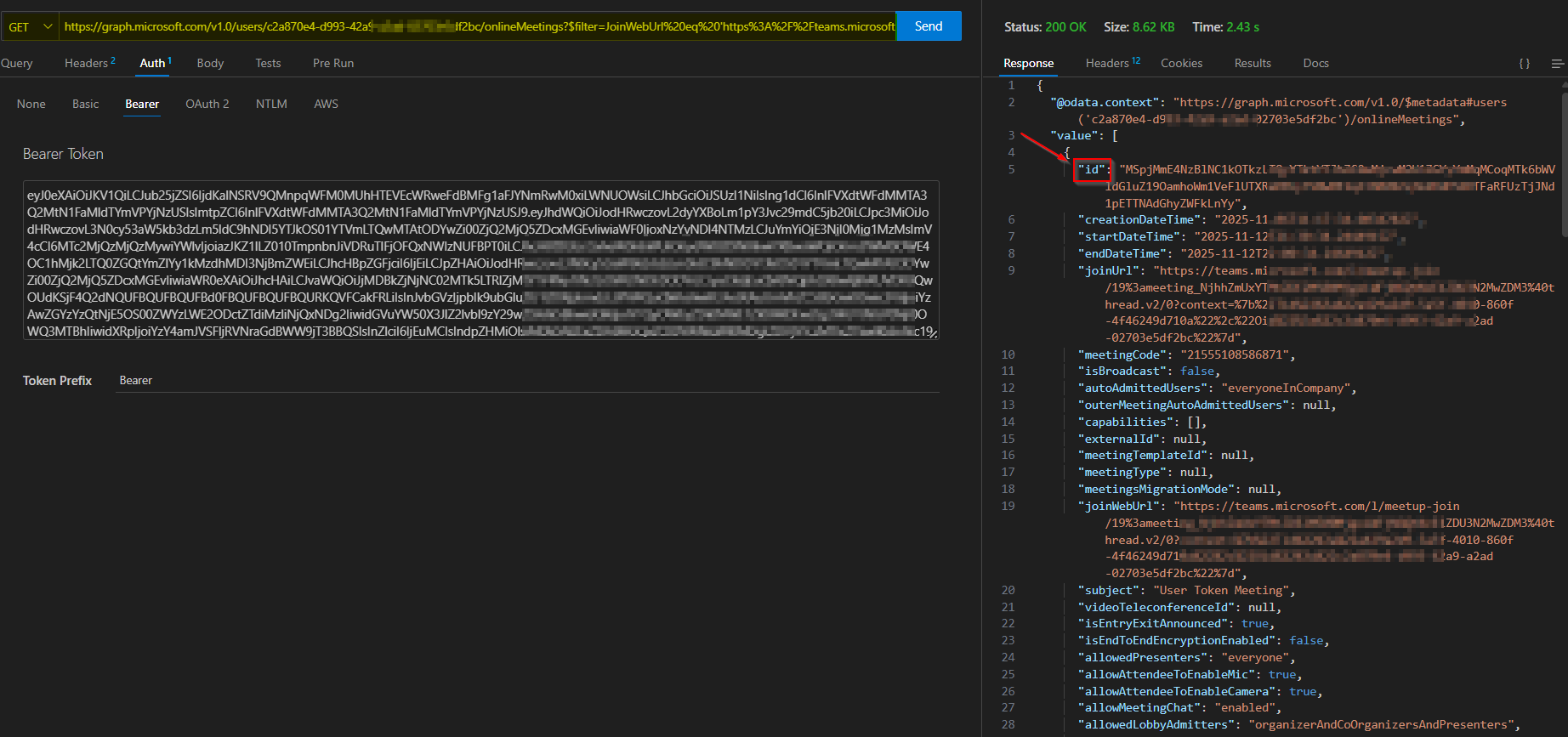Screen dimensions: 1568x737
Task: Click the "allowAttendeeToEnableCamera" line
Action: tap(1200, 691)
